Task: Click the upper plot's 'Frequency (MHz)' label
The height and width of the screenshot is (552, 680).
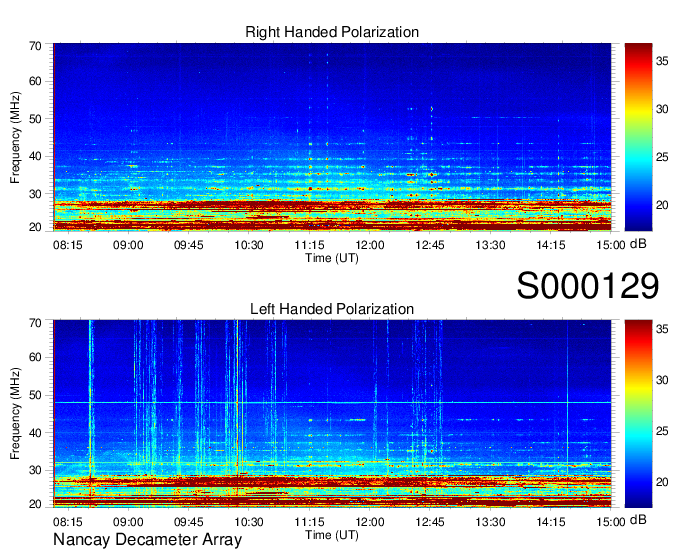Action: pyautogui.click(x=15, y=137)
